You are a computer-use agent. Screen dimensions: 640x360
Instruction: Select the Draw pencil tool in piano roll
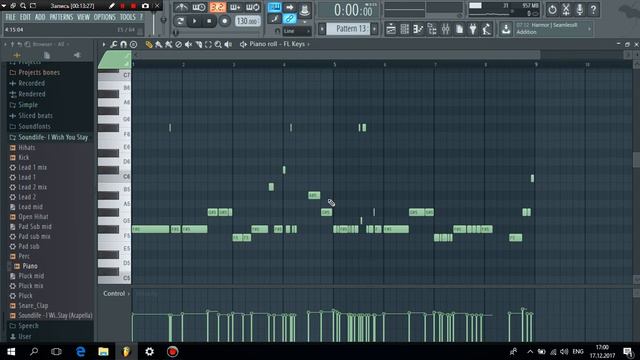tap(149, 44)
